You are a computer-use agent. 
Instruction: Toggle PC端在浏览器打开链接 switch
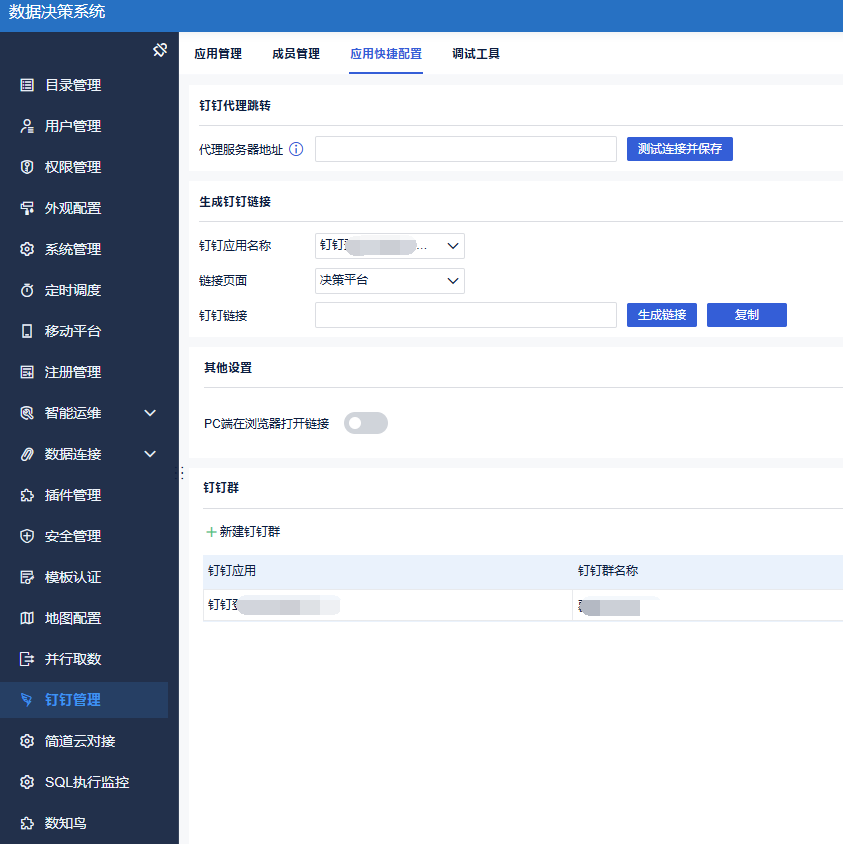coord(366,423)
